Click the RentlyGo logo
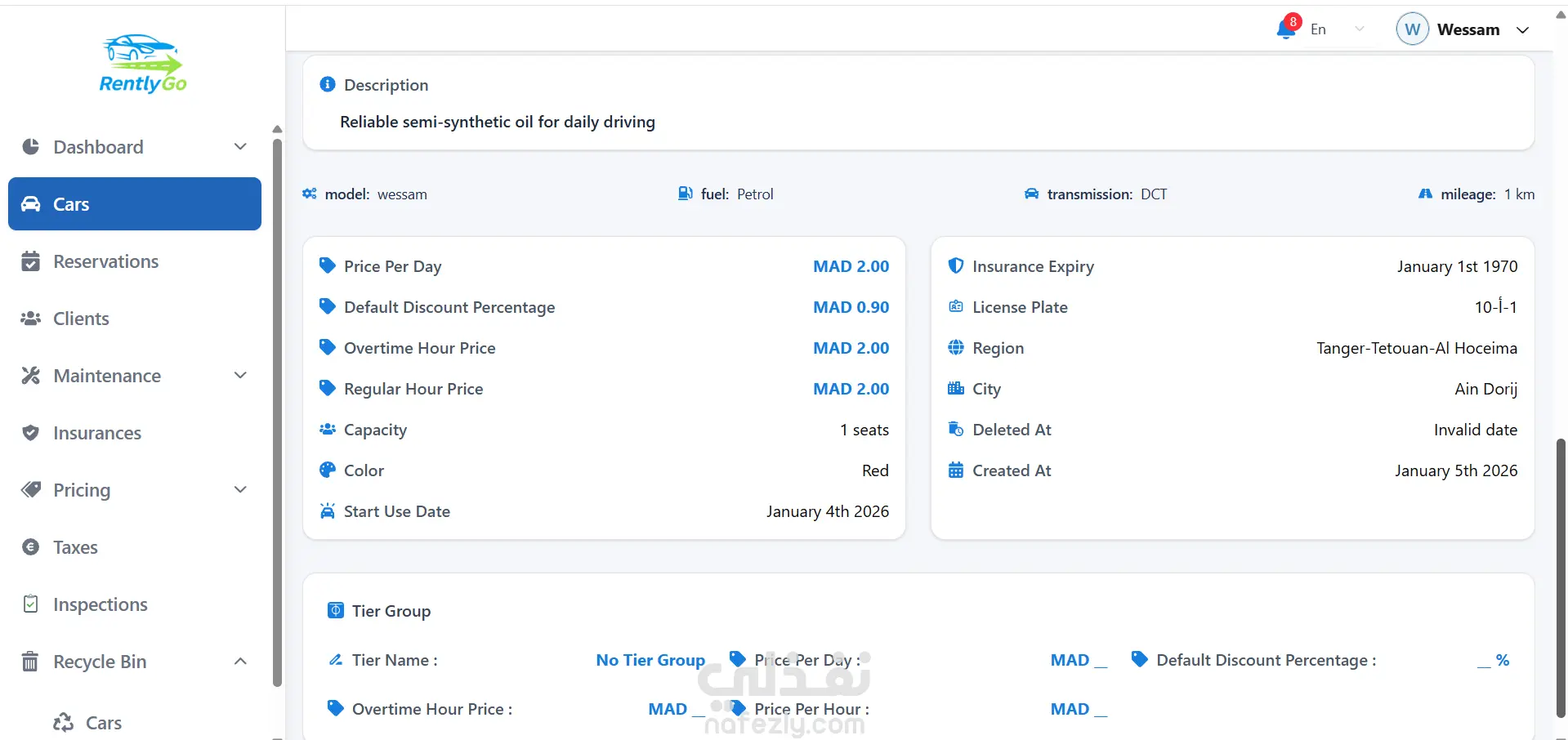This screenshot has height=740, width=1568. tap(143, 64)
